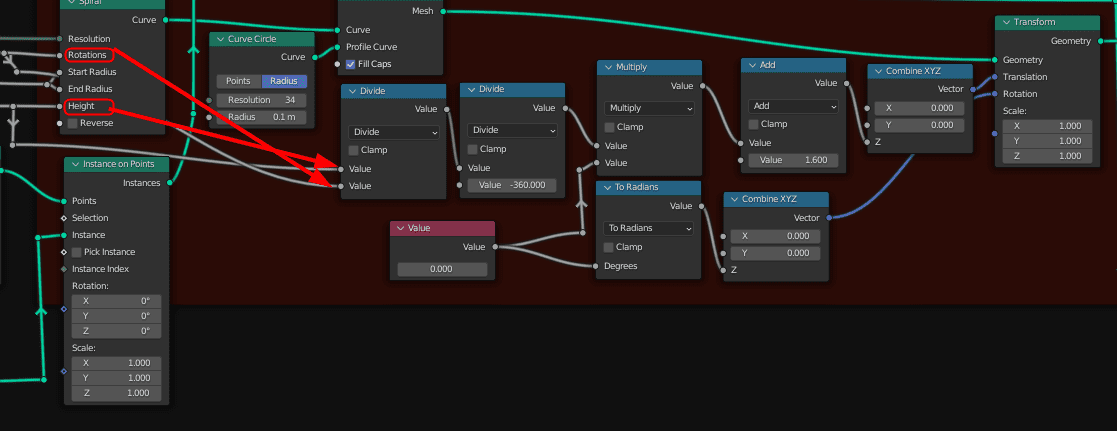
Task: Click the Selection diamond socket on Instance on Points
Action: click(x=64, y=218)
